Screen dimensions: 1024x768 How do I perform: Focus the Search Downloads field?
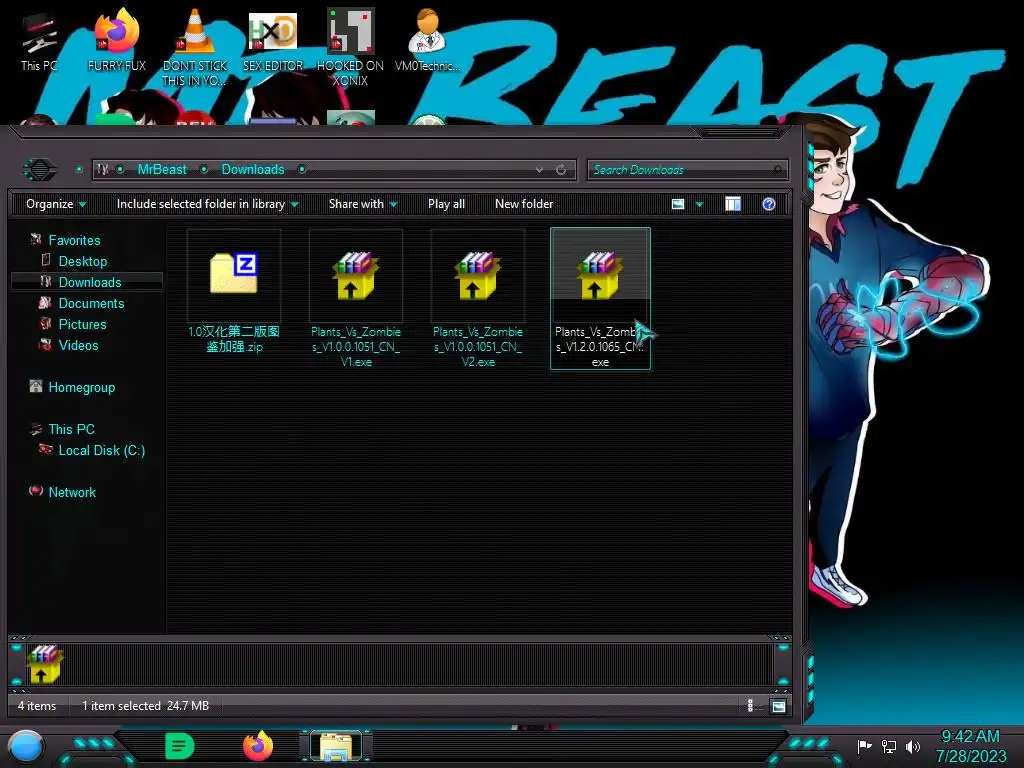coord(687,170)
